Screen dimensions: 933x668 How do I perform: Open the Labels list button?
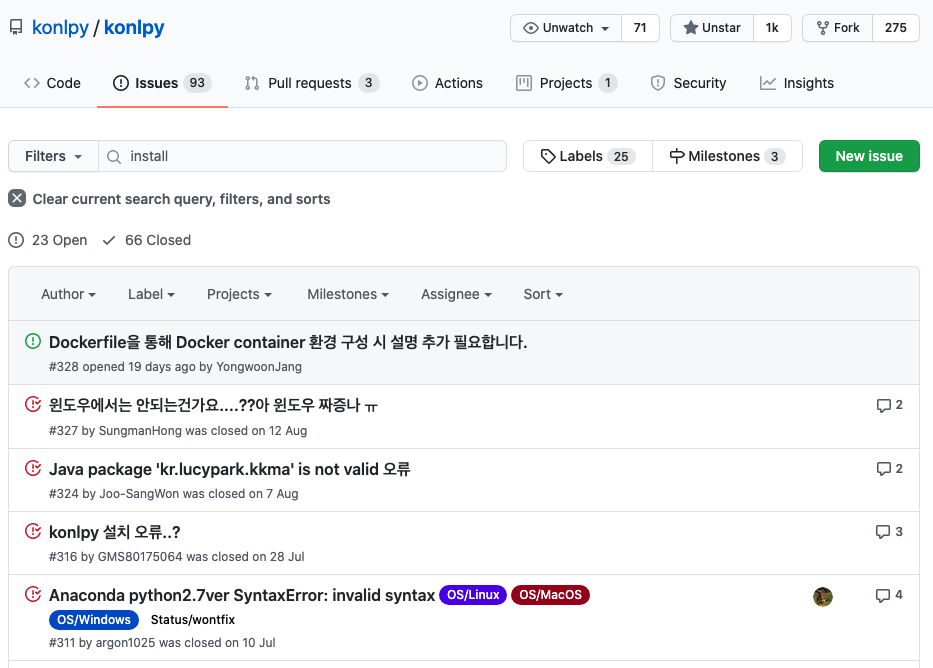click(588, 156)
